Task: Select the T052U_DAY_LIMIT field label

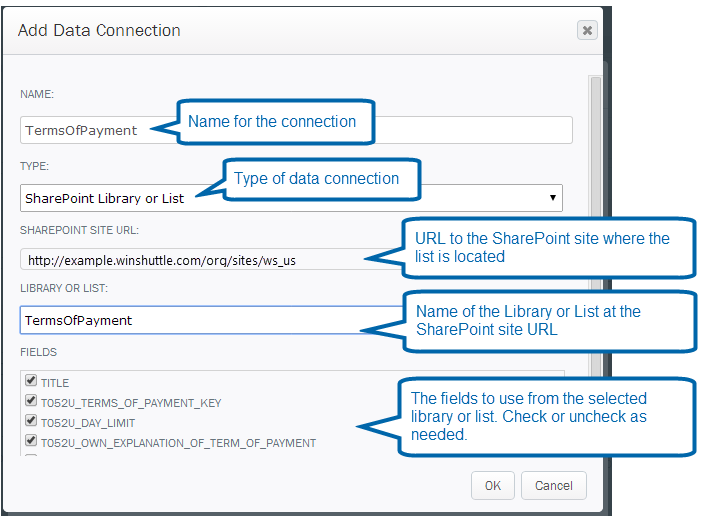Action: (x=88, y=423)
